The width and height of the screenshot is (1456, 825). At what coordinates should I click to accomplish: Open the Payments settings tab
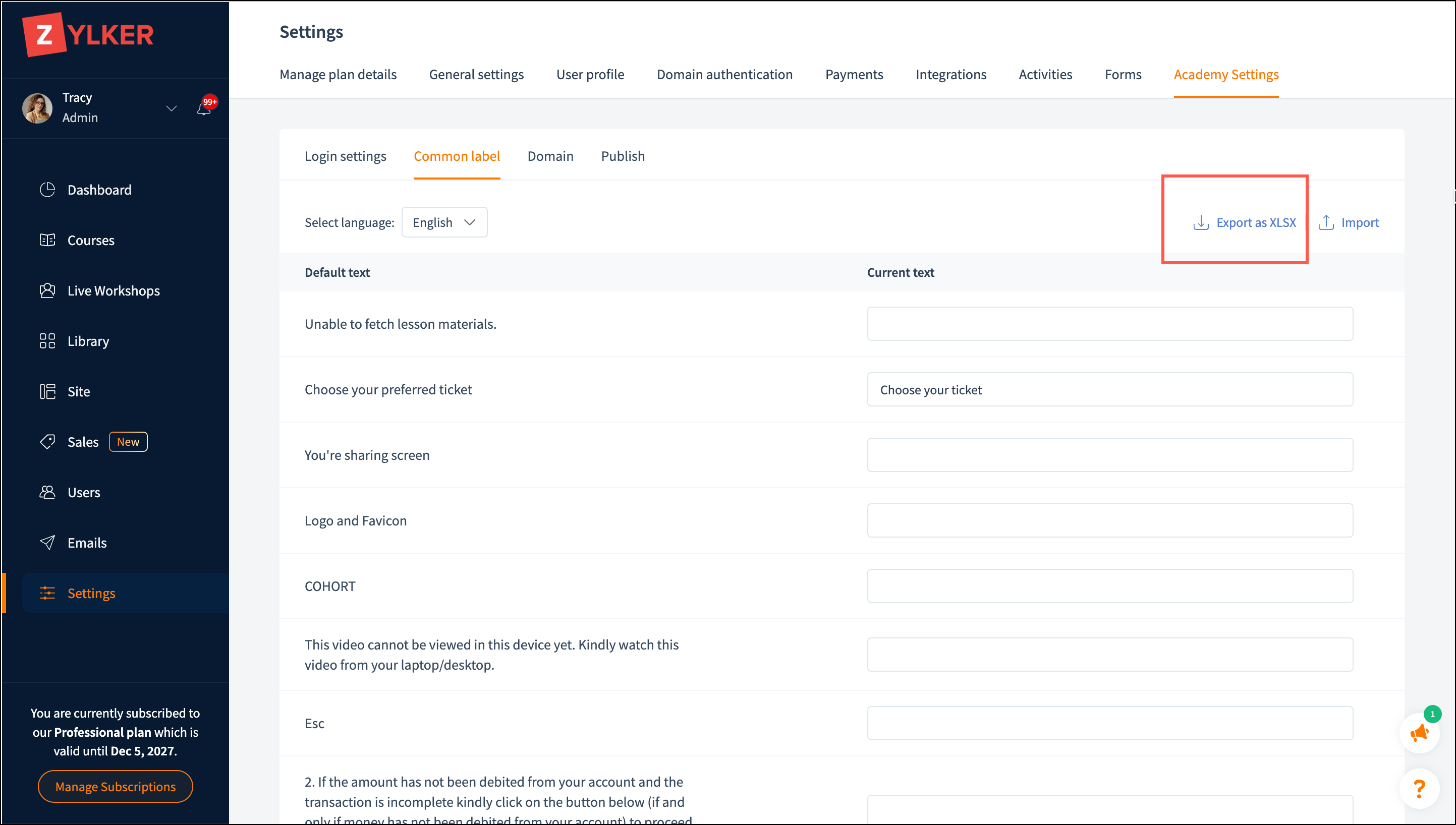pyautogui.click(x=854, y=75)
